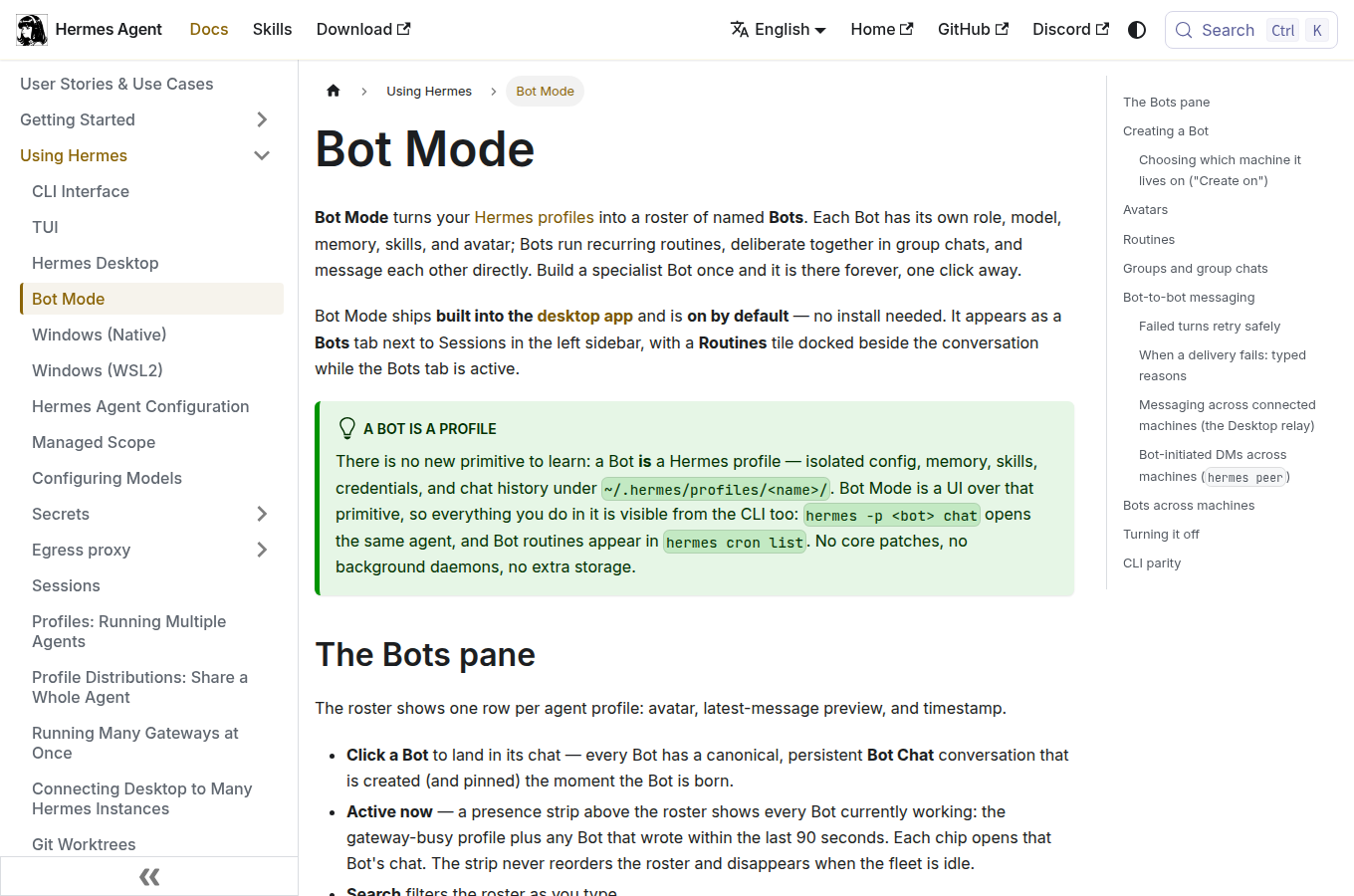1354x896 pixels.
Task: Jump to Groups and group chats
Action: (x=1196, y=268)
